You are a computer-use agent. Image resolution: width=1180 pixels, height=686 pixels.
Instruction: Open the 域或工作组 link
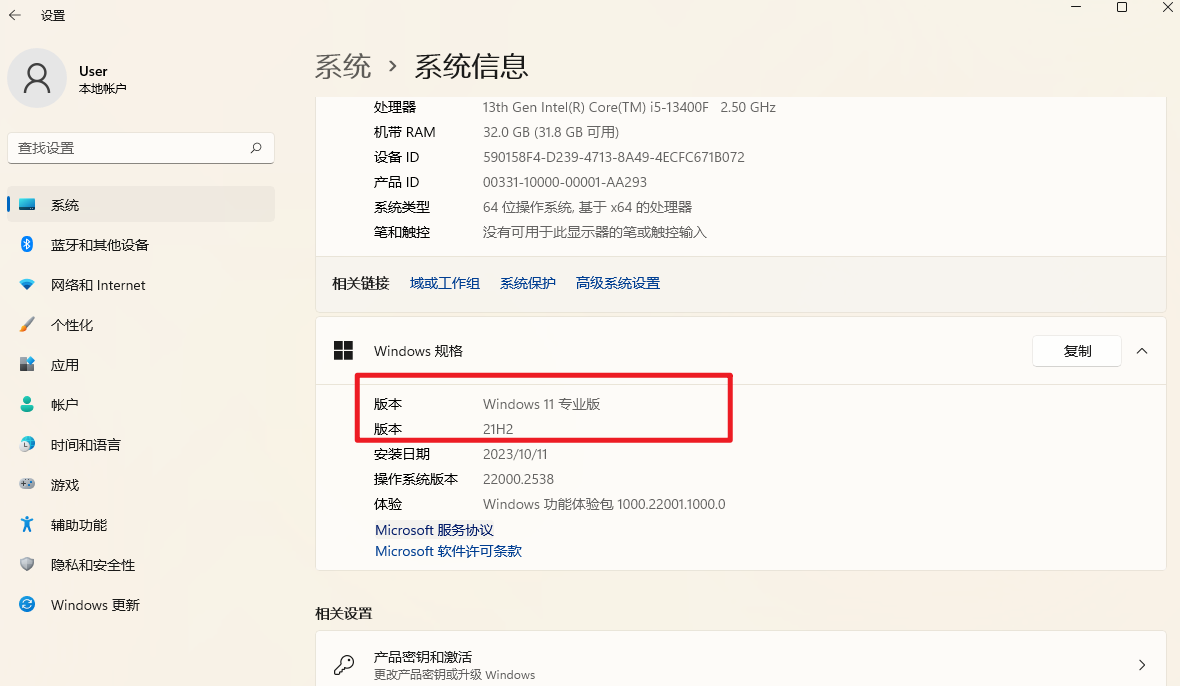point(445,283)
